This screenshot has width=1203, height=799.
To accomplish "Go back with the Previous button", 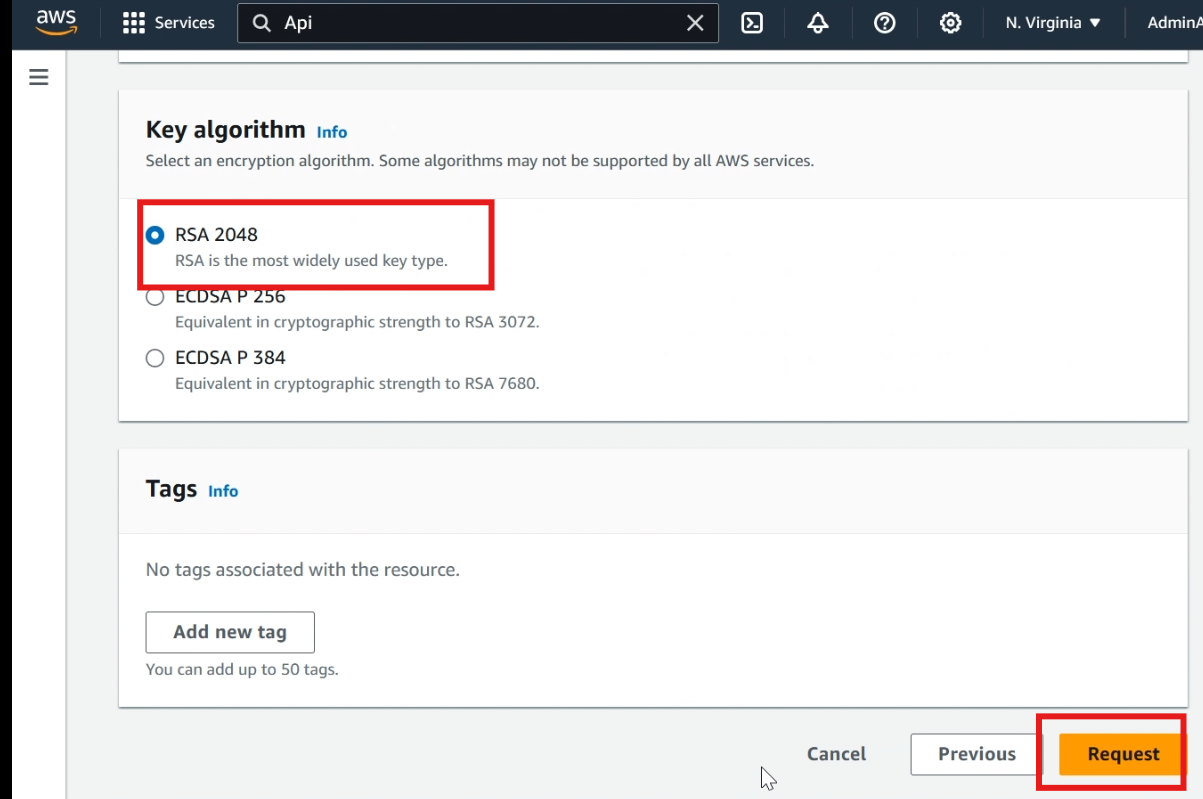I will (976, 754).
